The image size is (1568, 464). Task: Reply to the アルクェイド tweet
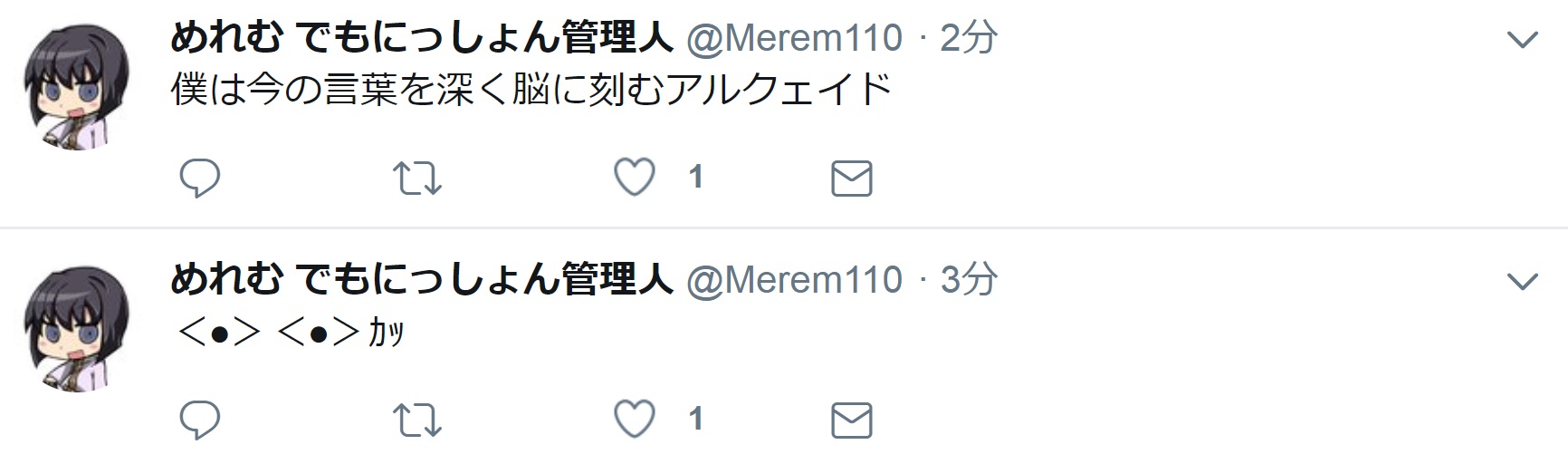200,178
